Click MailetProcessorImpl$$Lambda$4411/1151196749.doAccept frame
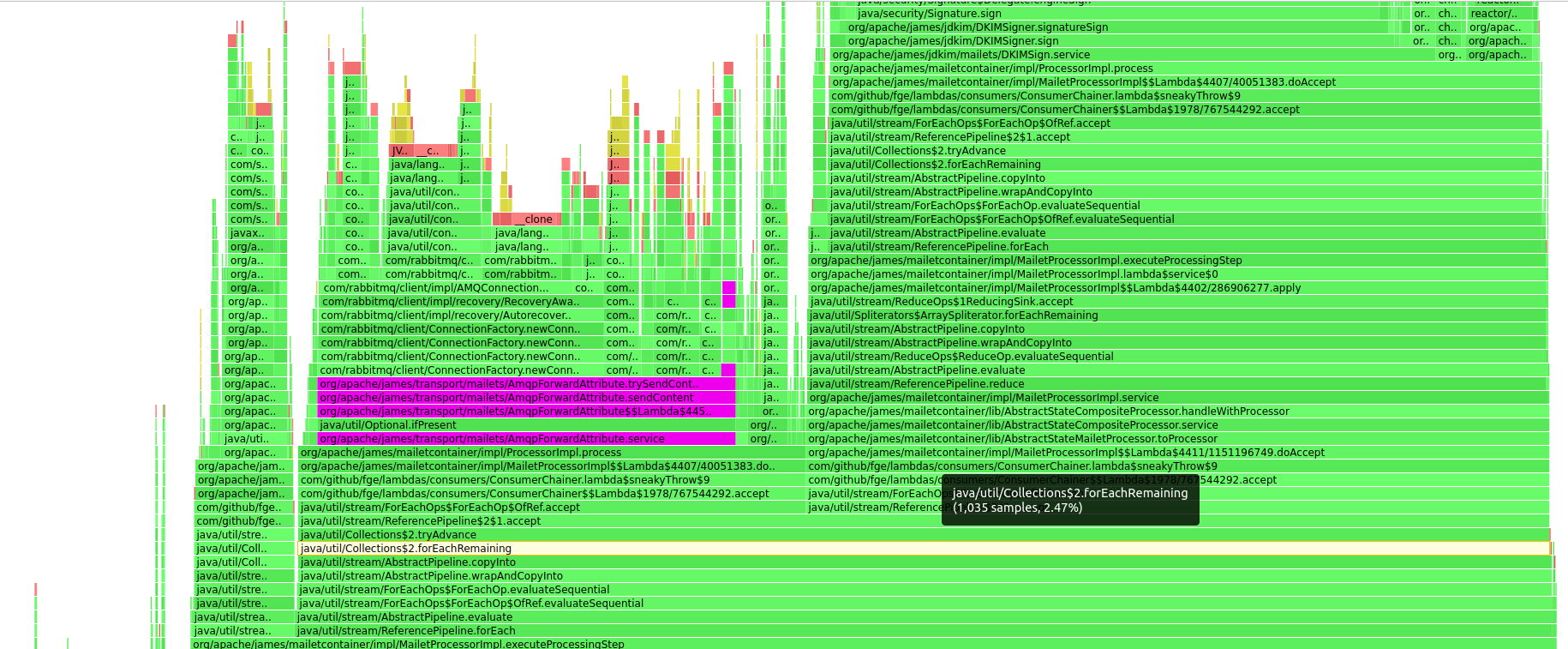Viewport: 1568px width, 649px height. click(1178, 453)
